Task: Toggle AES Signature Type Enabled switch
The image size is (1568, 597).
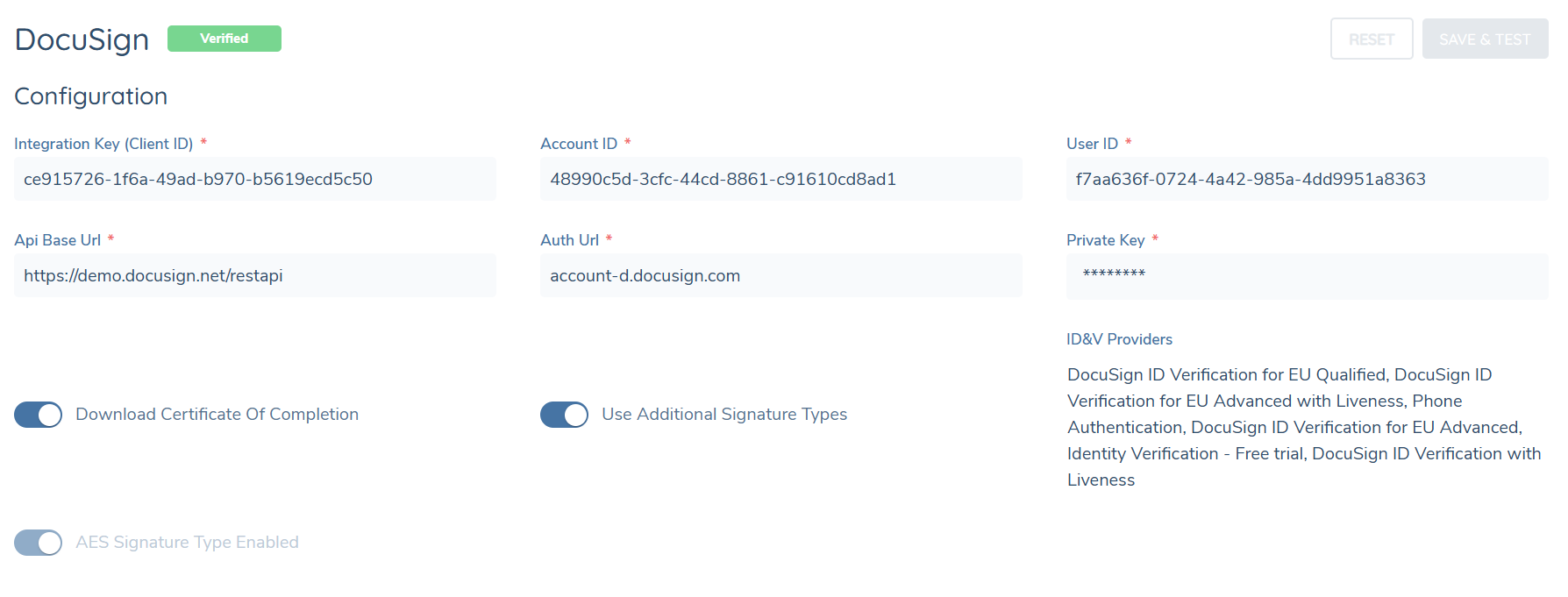Action: pos(39,543)
